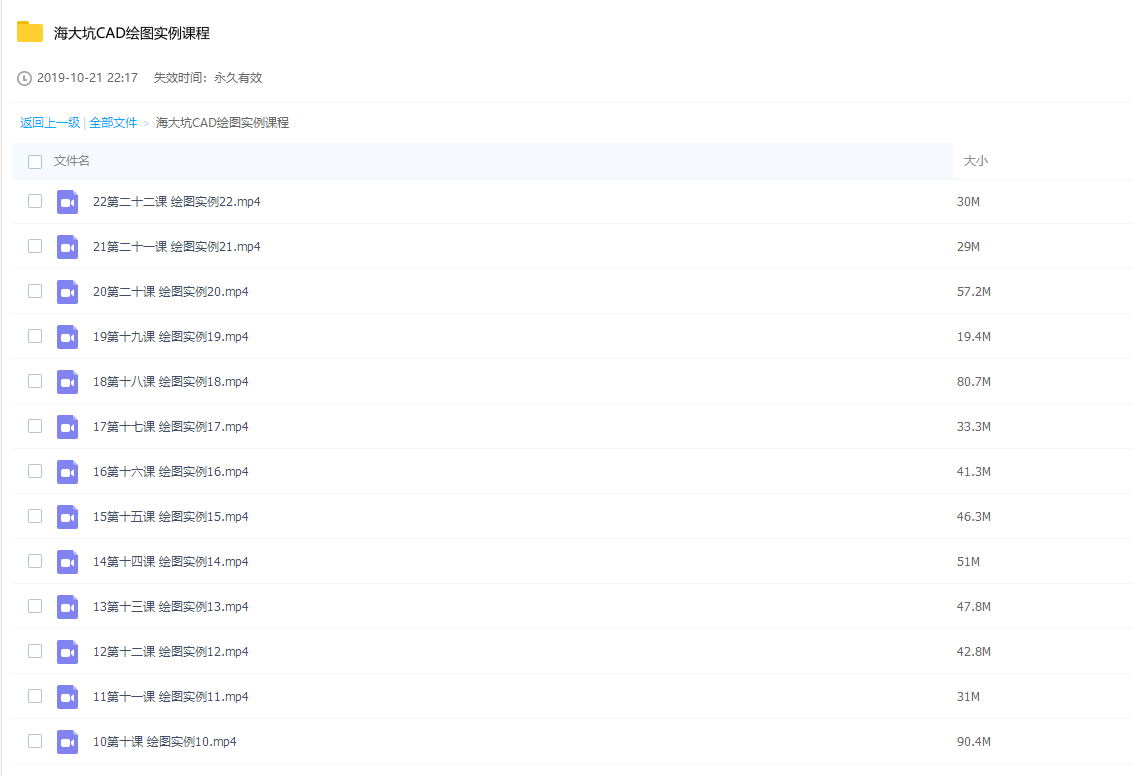Open file 20第二十课 绘图实例20.mp4

coord(171,291)
